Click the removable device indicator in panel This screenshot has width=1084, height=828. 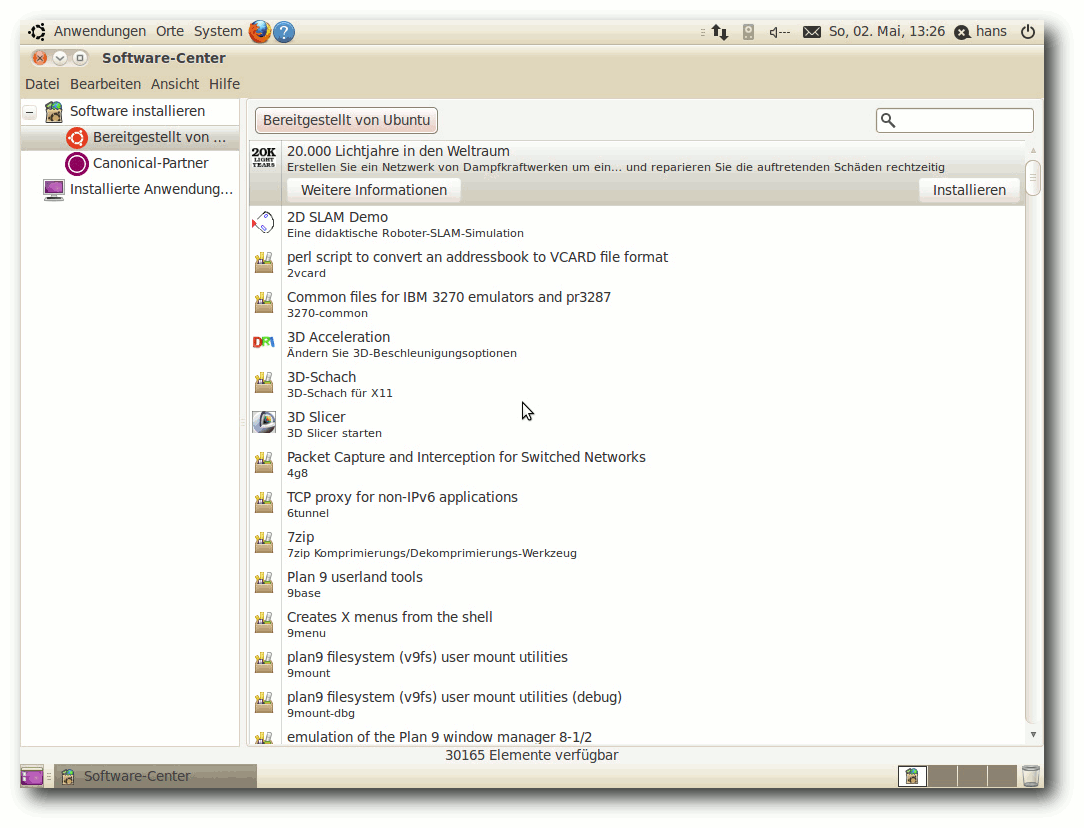(748, 32)
